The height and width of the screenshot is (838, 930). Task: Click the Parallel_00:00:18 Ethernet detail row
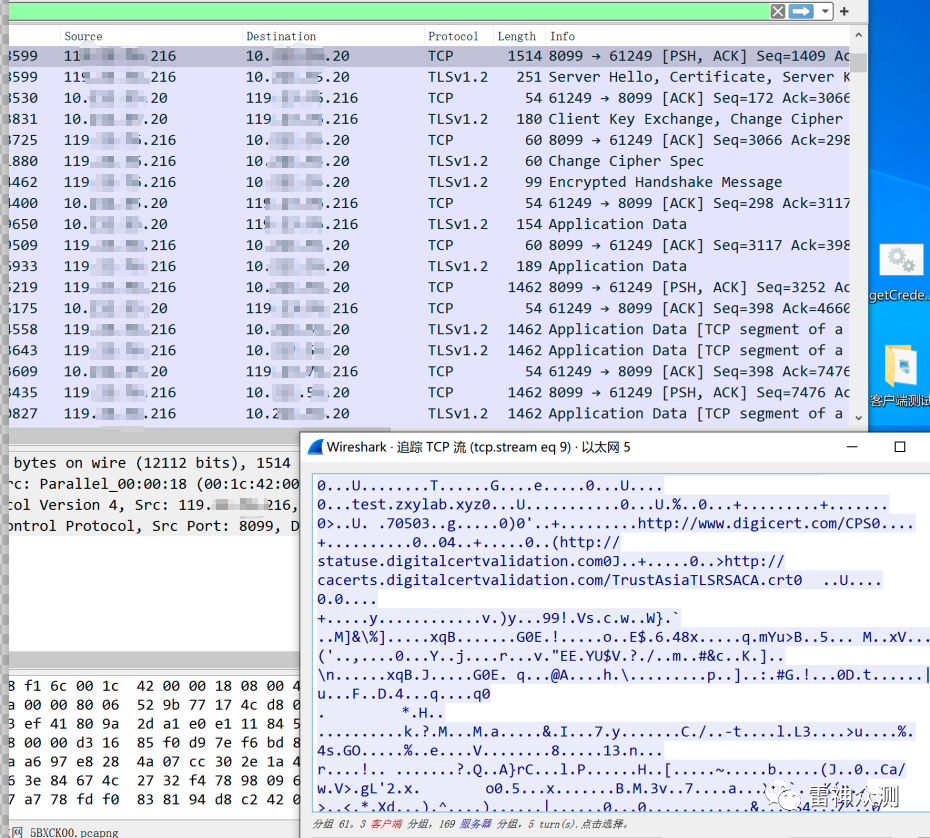pyautogui.click(x=154, y=484)
